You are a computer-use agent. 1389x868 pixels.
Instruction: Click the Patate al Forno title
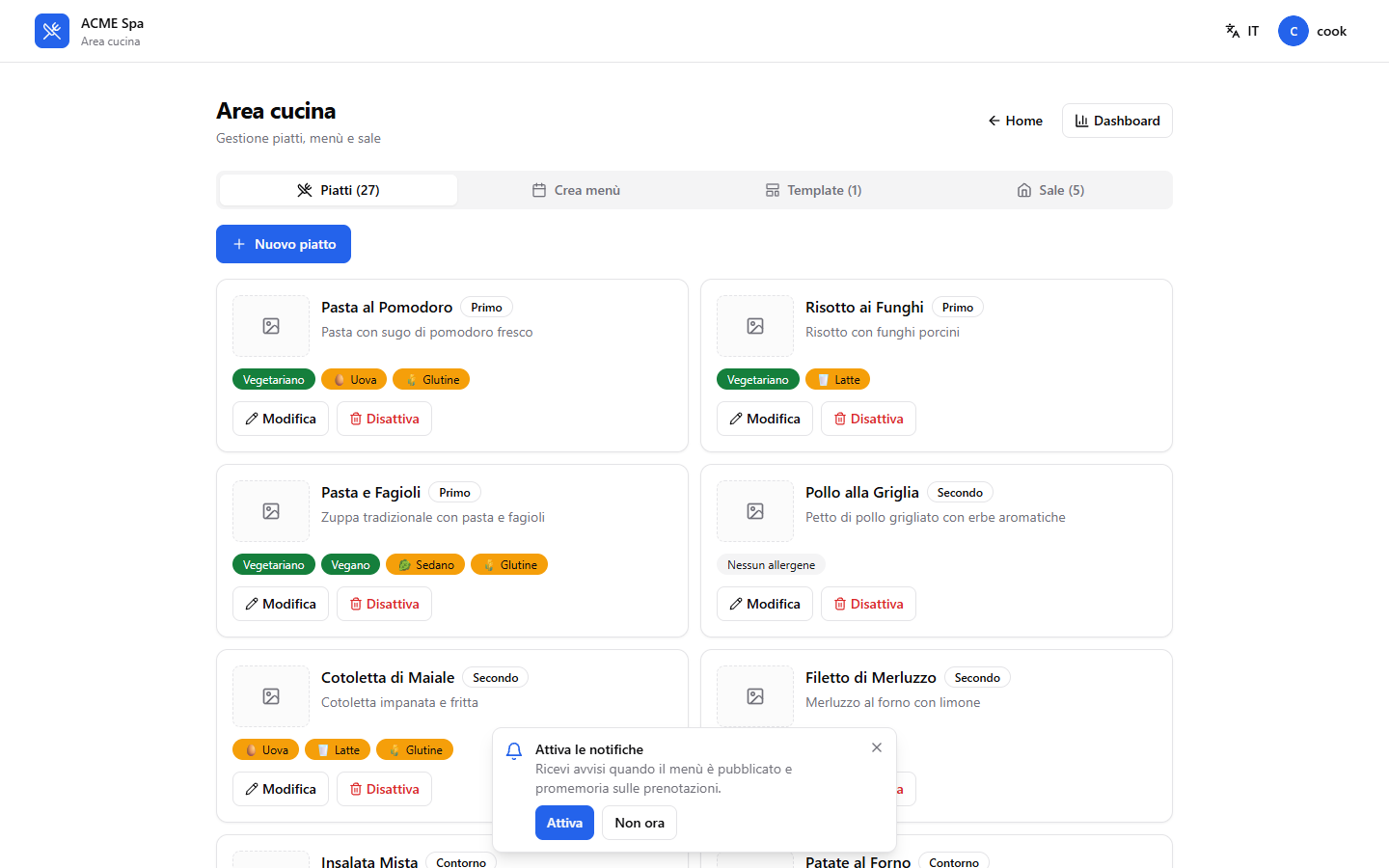coord(858,861)
